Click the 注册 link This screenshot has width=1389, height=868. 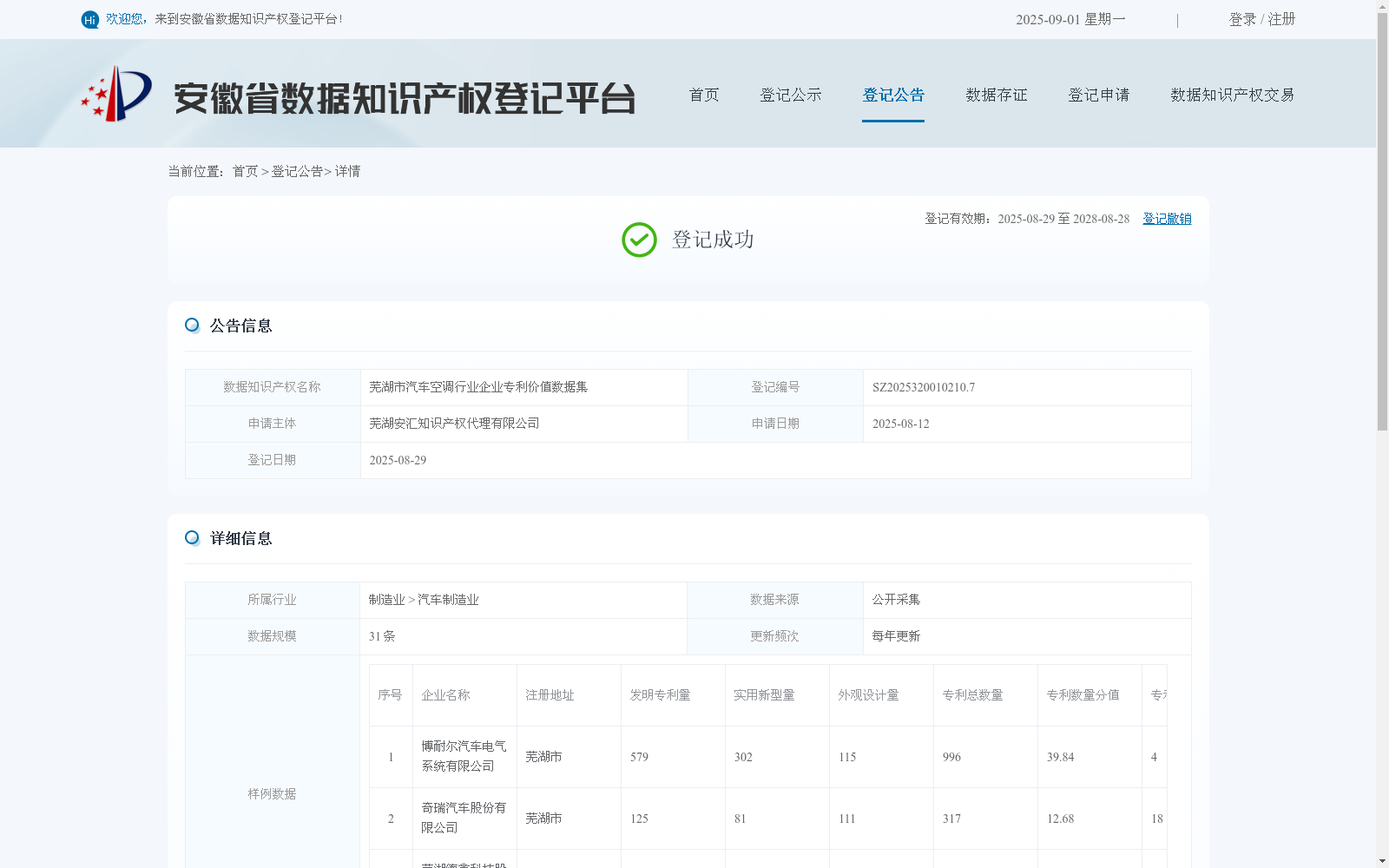point(1282,19)
